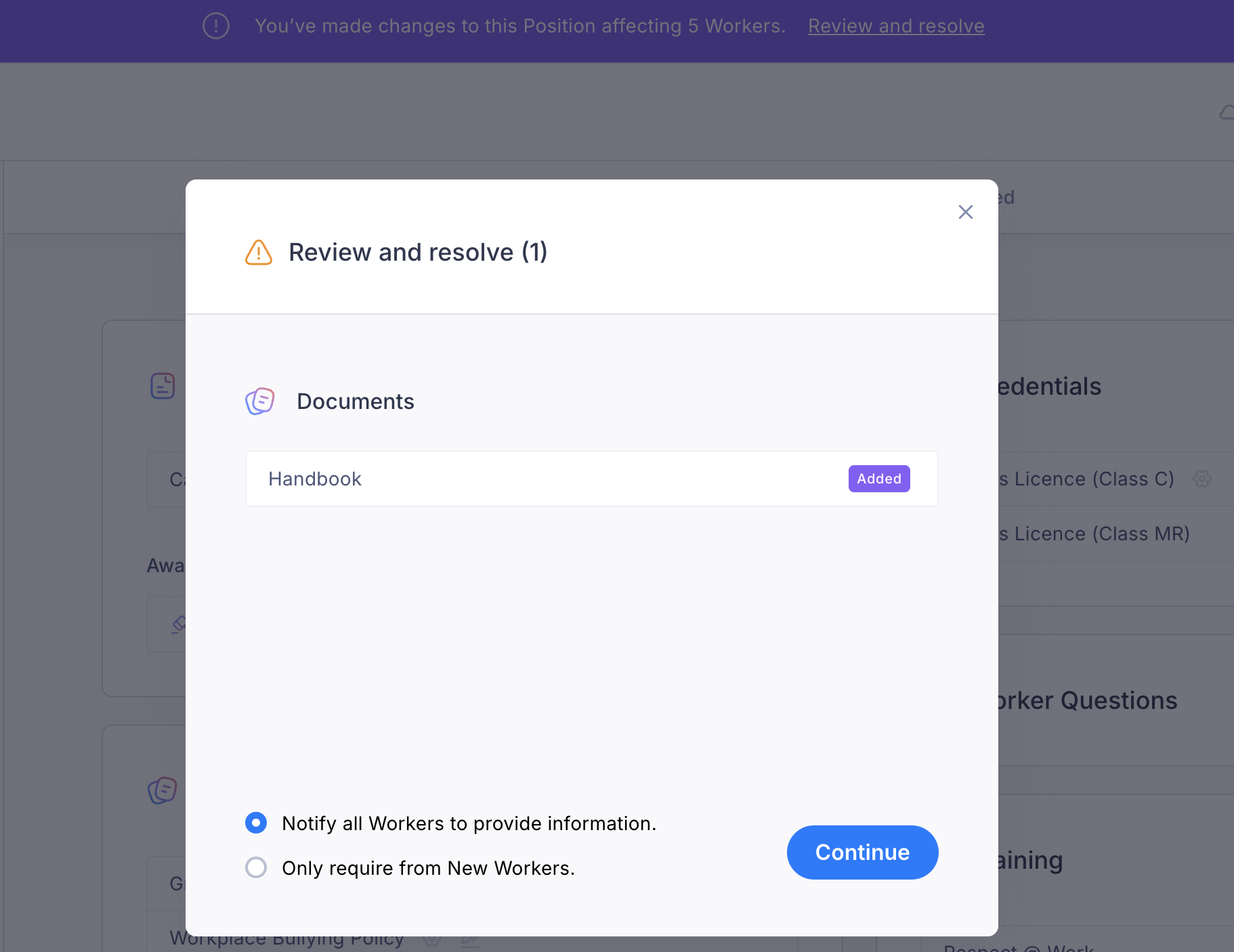This screenshot has height=952, width=1234.
Task: Click the Added badge on Handbook
Action: [879, 479]
